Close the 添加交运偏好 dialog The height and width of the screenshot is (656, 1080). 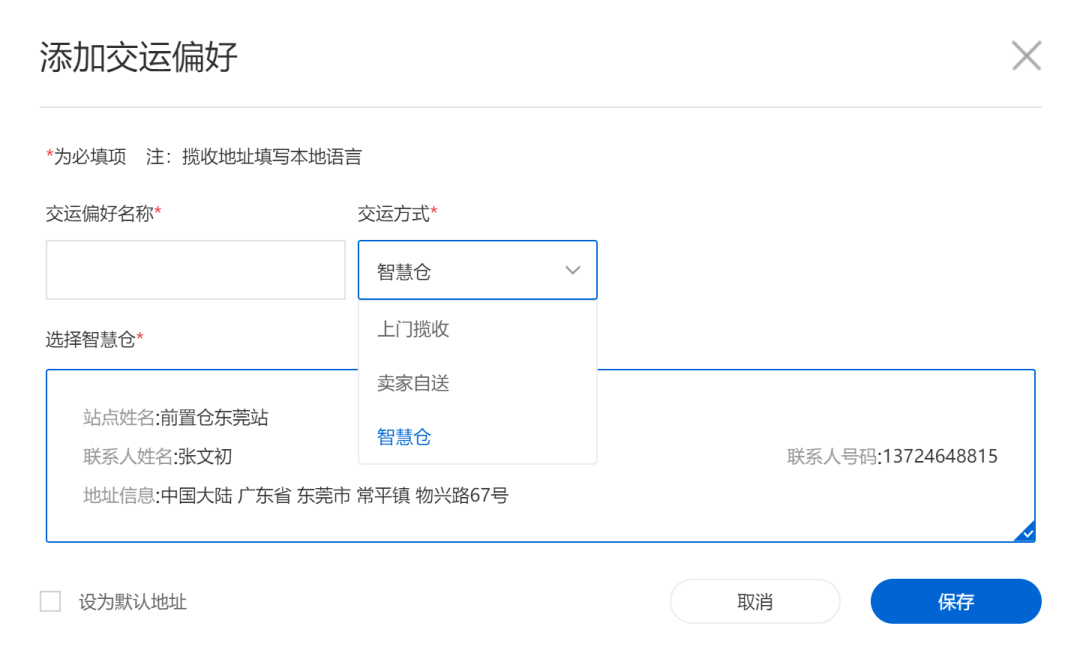pos(1026,56)
